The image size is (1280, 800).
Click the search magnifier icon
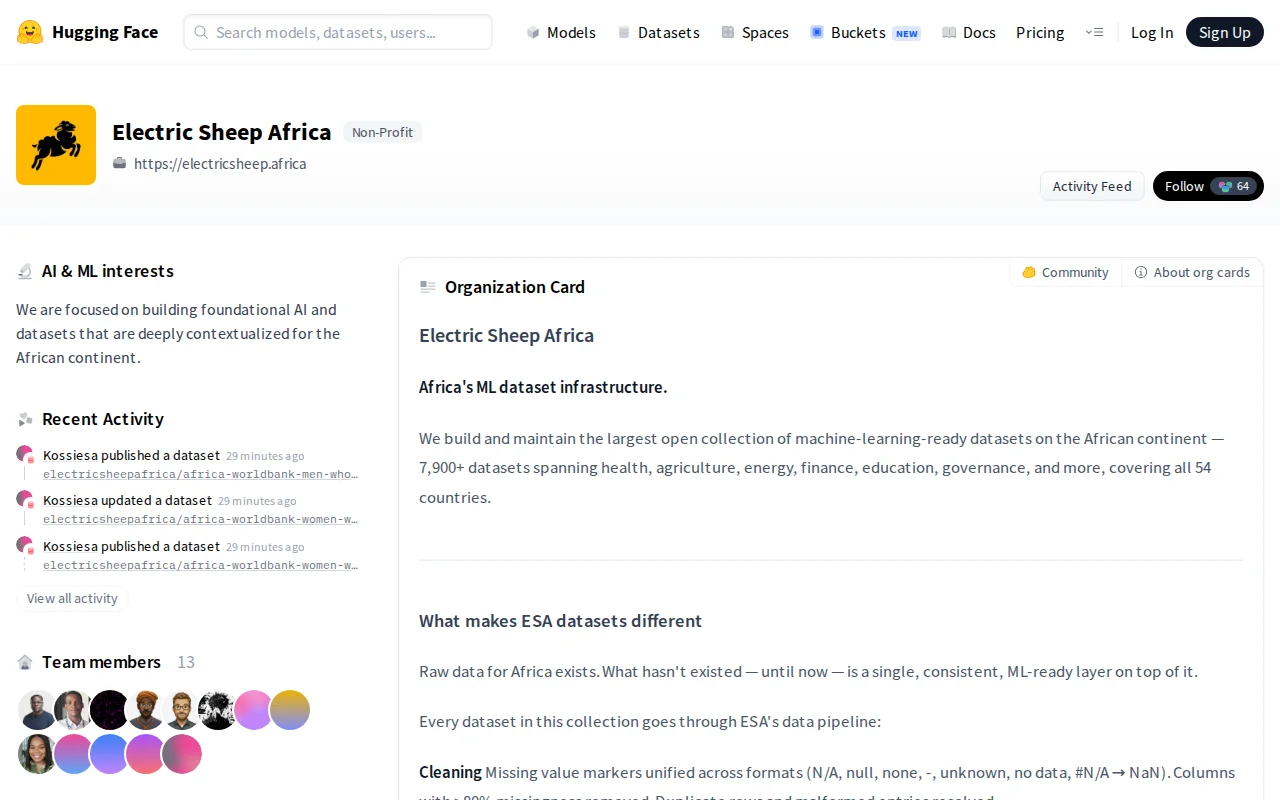pos(201,32)
